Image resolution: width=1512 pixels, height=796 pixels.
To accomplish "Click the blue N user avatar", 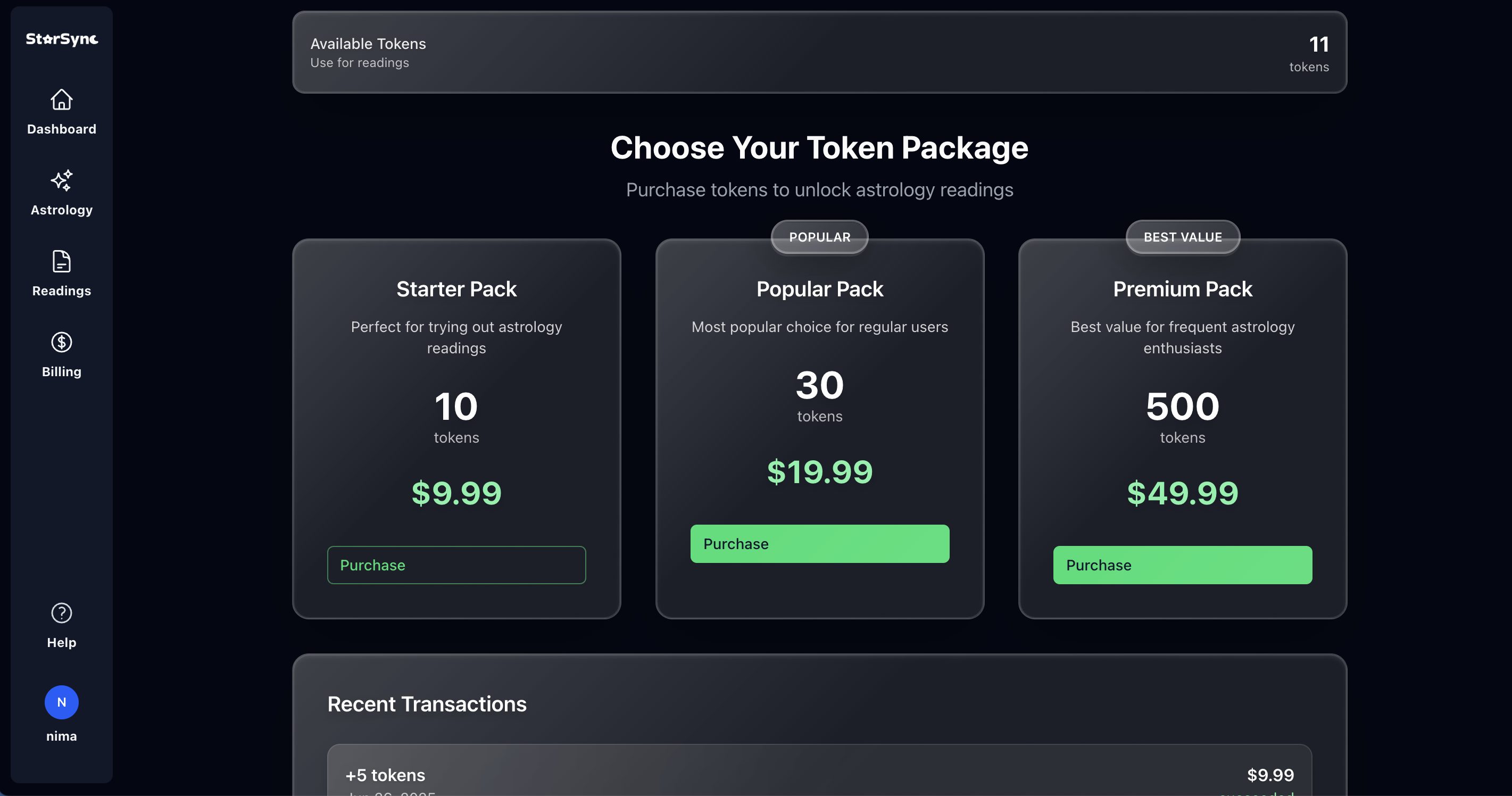I will [x=62, y=702].
